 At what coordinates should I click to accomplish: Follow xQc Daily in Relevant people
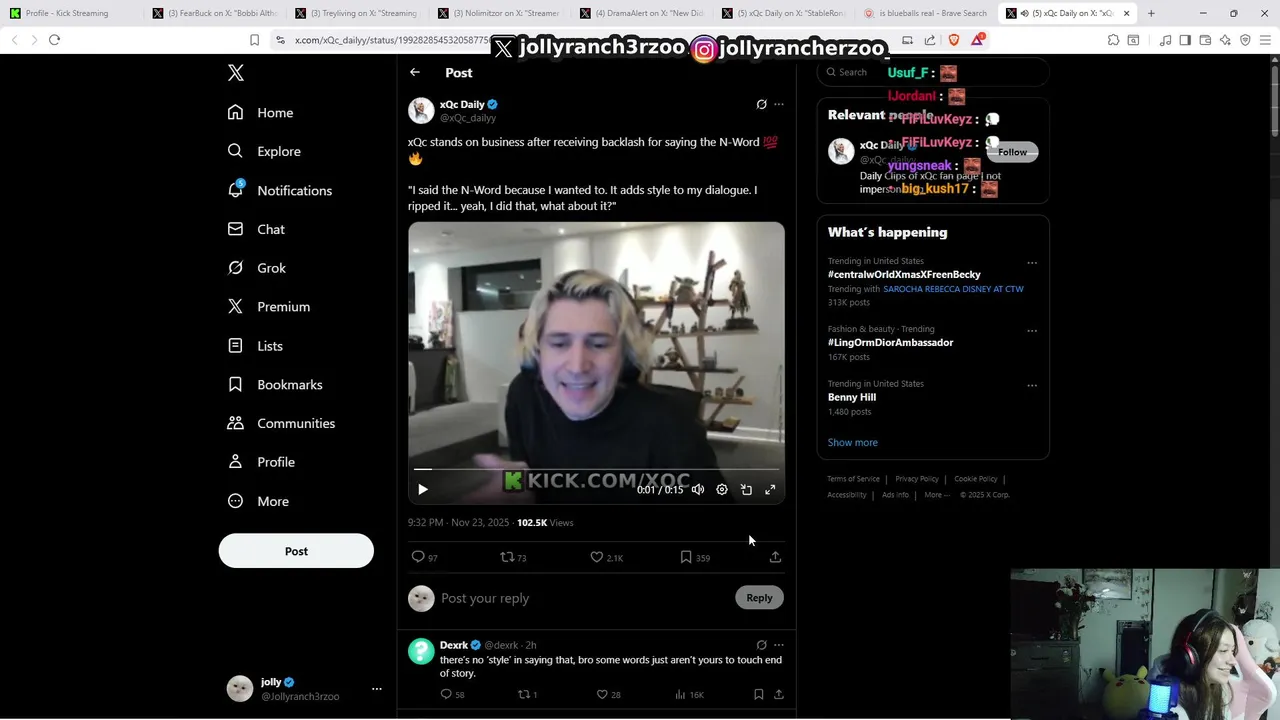coord(1012,152)
